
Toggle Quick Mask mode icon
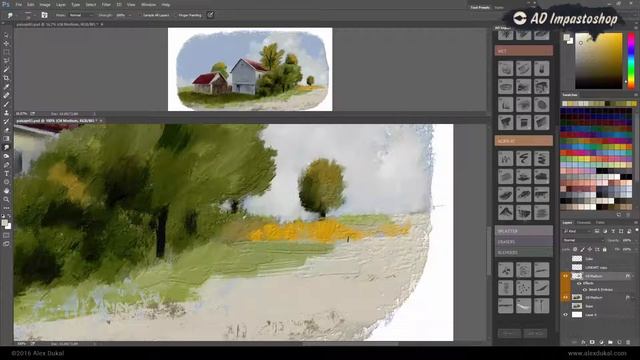pyautogui.click(x=6, y=235)
